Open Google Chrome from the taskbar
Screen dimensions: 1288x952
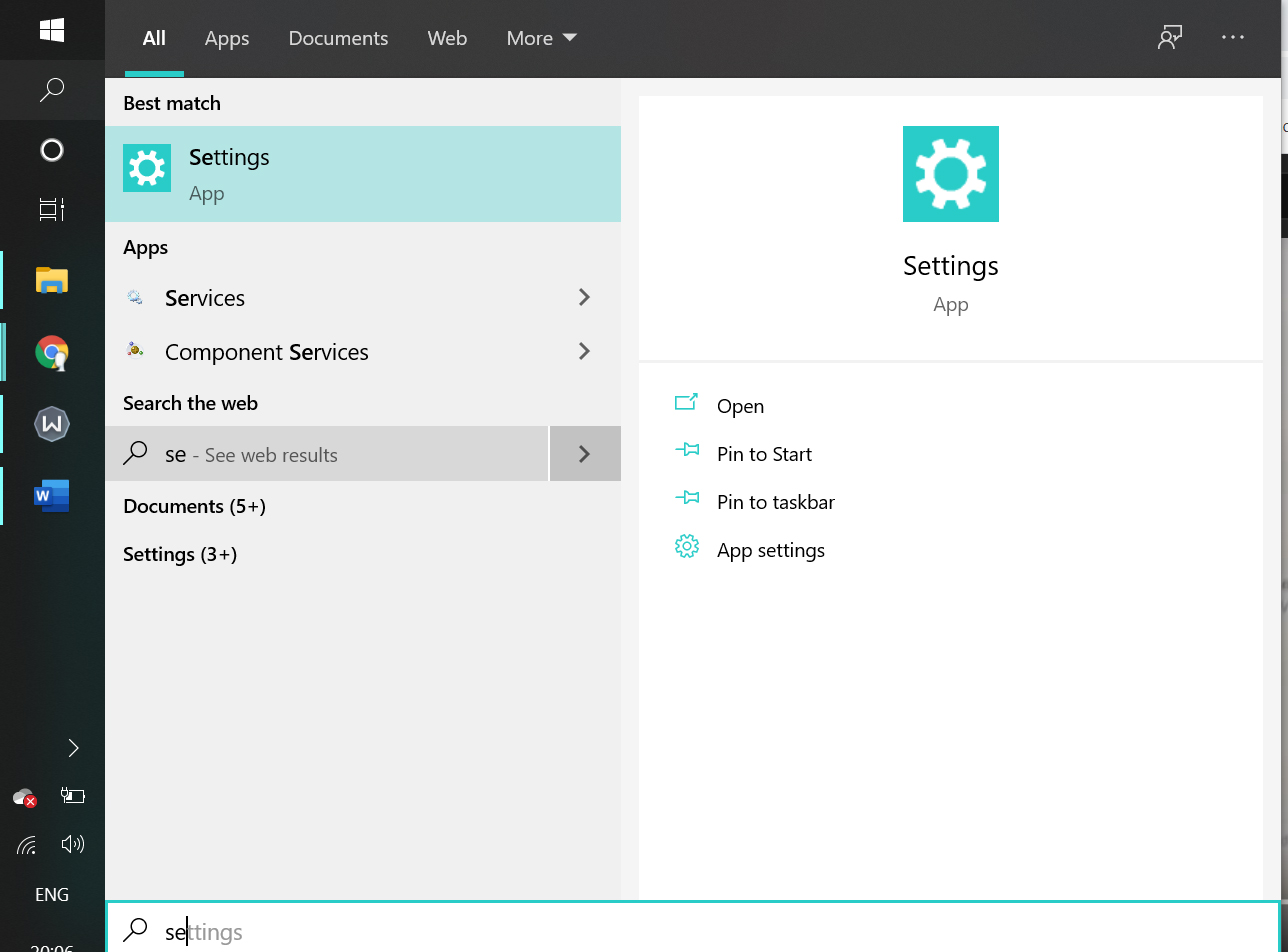click(52, 352)
